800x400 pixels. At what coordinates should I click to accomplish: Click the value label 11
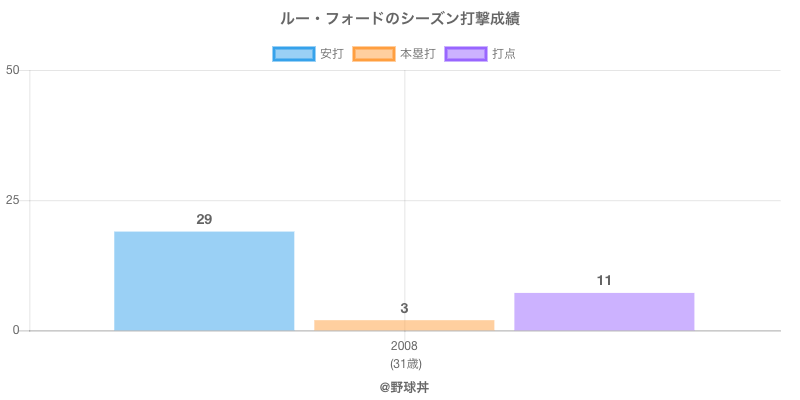coord(604,280)
